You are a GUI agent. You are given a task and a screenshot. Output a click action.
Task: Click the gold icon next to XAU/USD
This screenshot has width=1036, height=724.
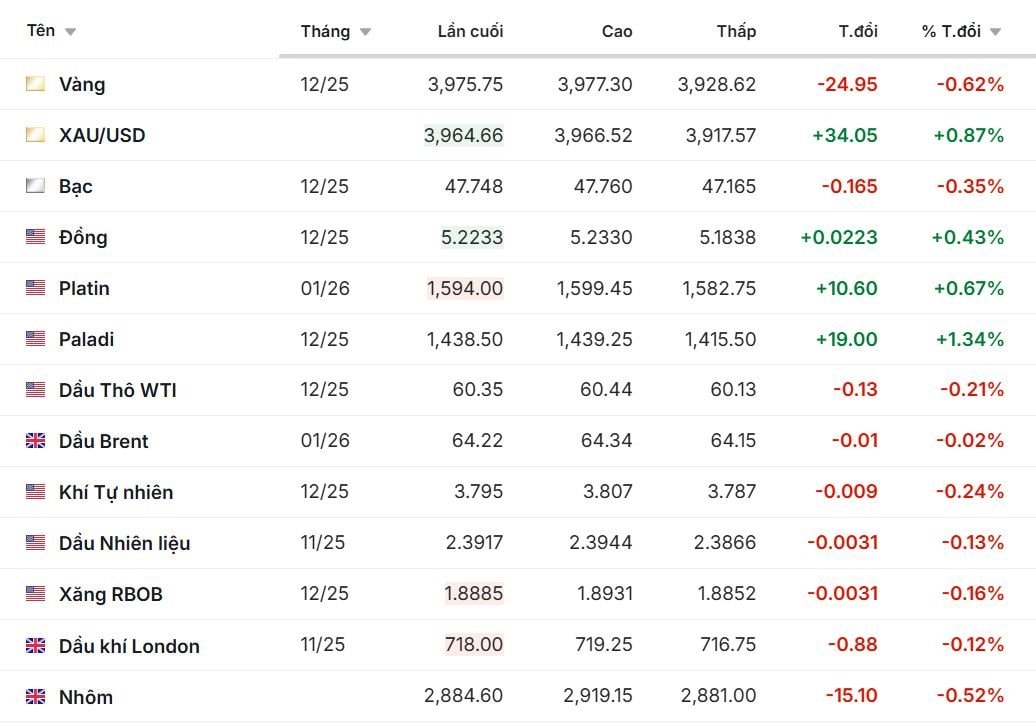[x=35, y=135]
